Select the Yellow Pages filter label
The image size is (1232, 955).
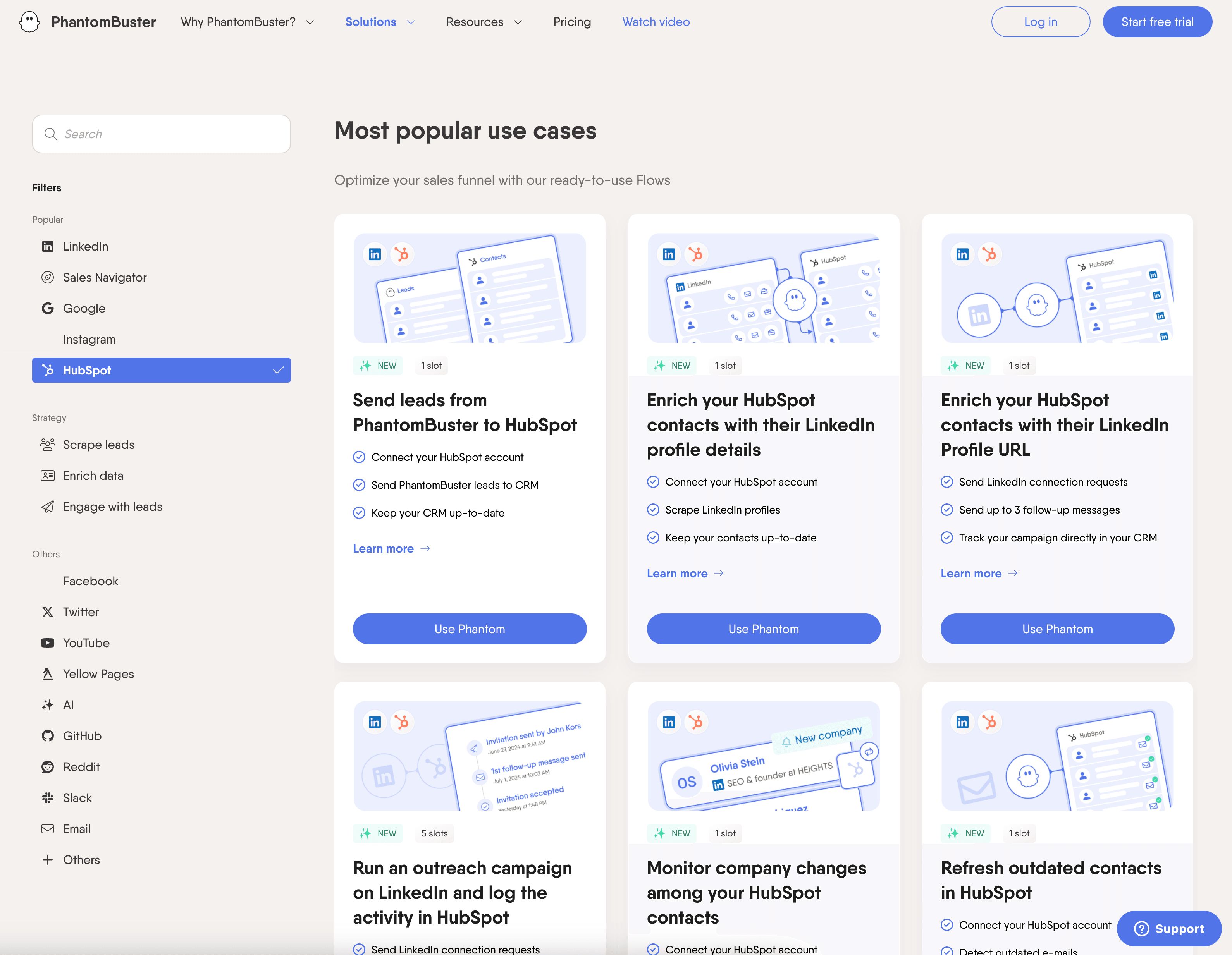99,674
